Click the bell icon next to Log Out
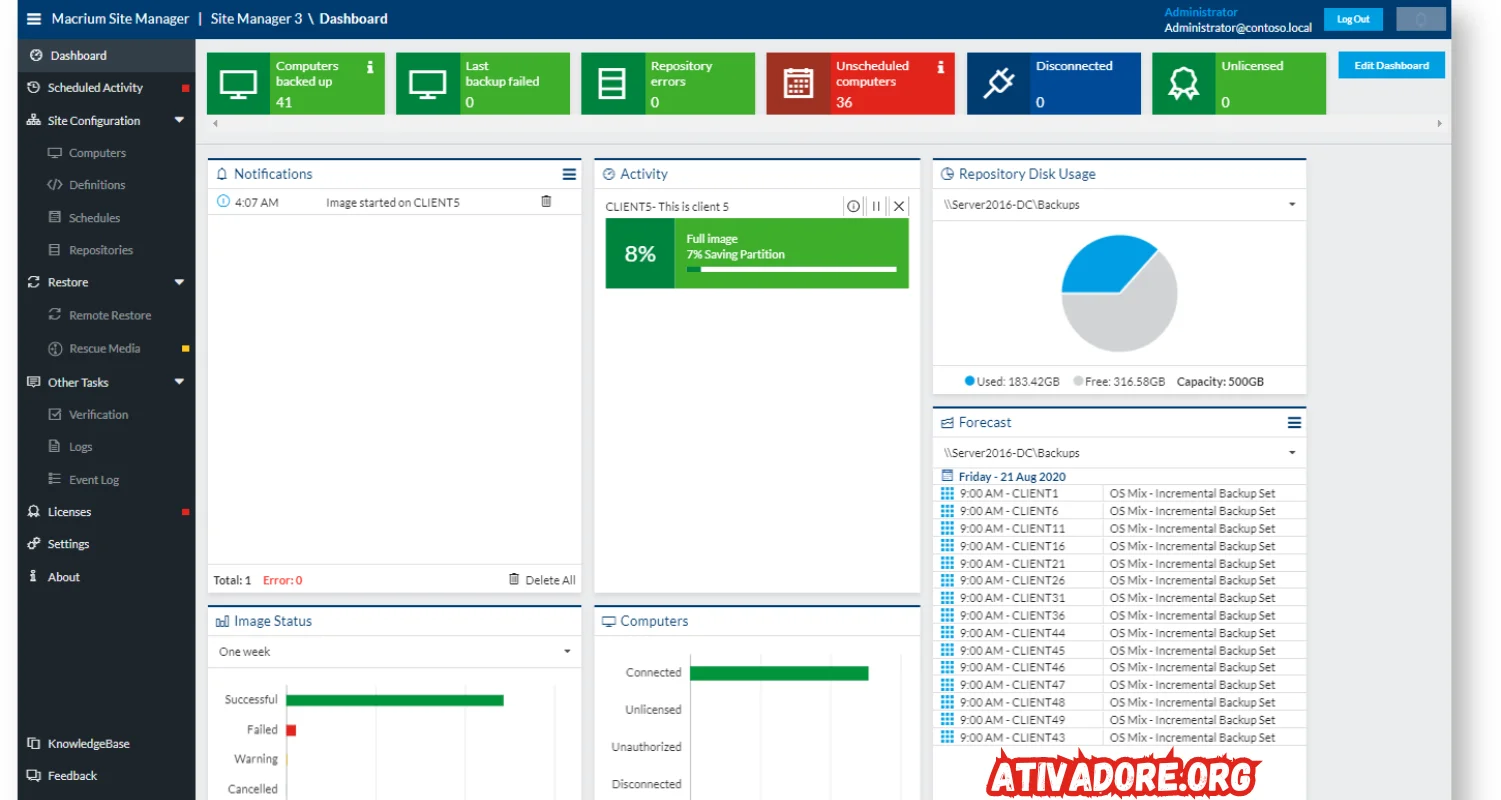This screenshot has height=800, width=1501. point(1420,19)
